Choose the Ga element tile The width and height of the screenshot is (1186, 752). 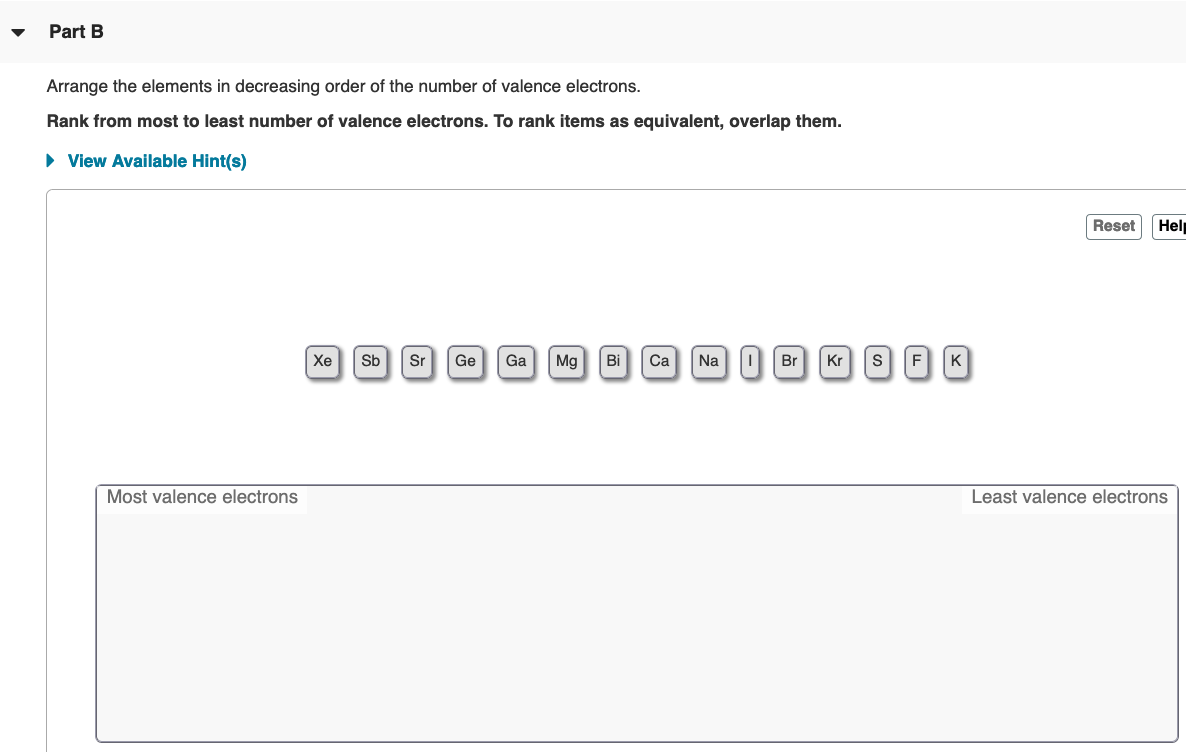(516, 361)
